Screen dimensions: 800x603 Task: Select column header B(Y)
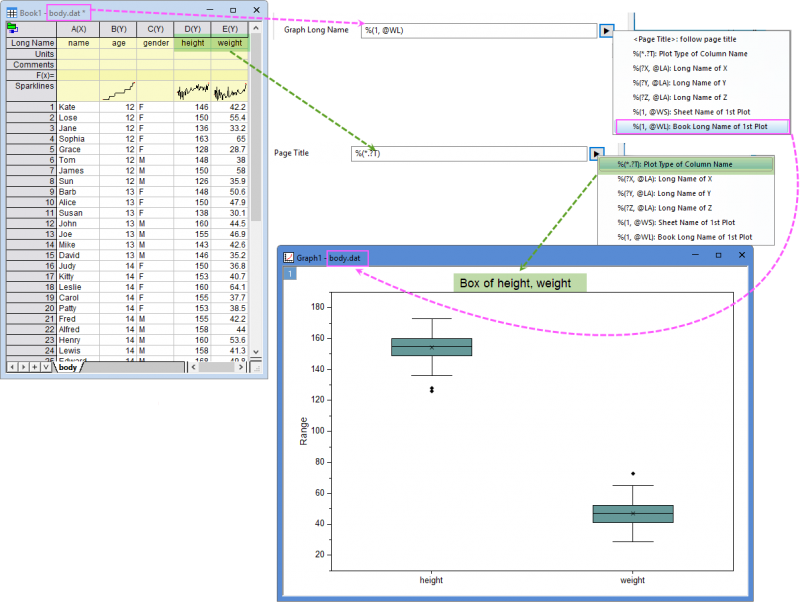118,29
